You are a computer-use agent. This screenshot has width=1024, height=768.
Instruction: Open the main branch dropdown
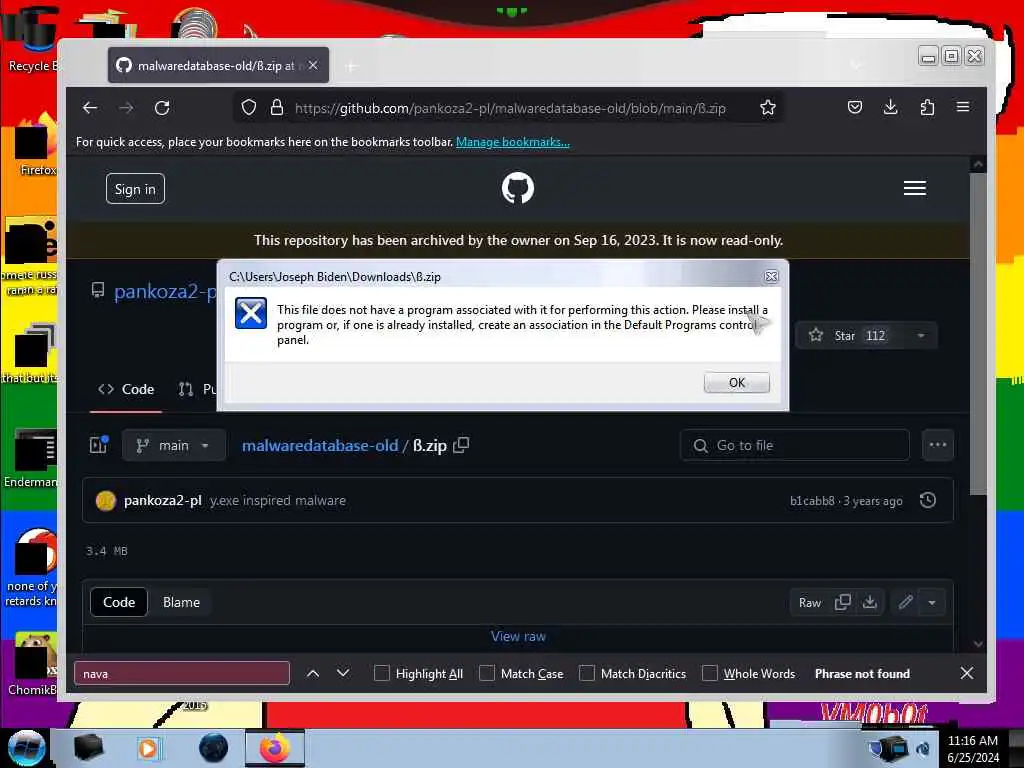(174, 445)
